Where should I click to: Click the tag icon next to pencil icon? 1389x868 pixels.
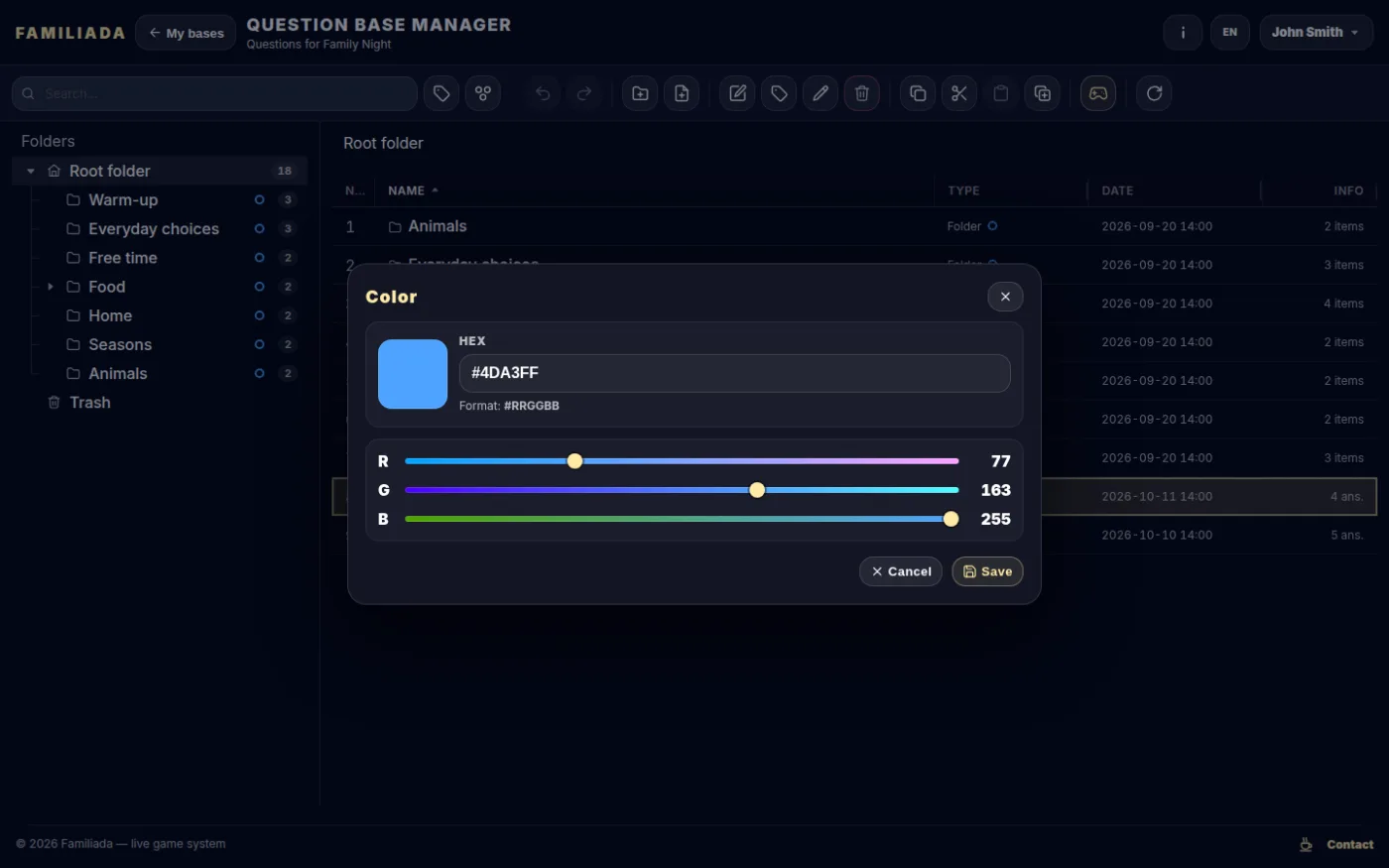click(x=779, y=93)
